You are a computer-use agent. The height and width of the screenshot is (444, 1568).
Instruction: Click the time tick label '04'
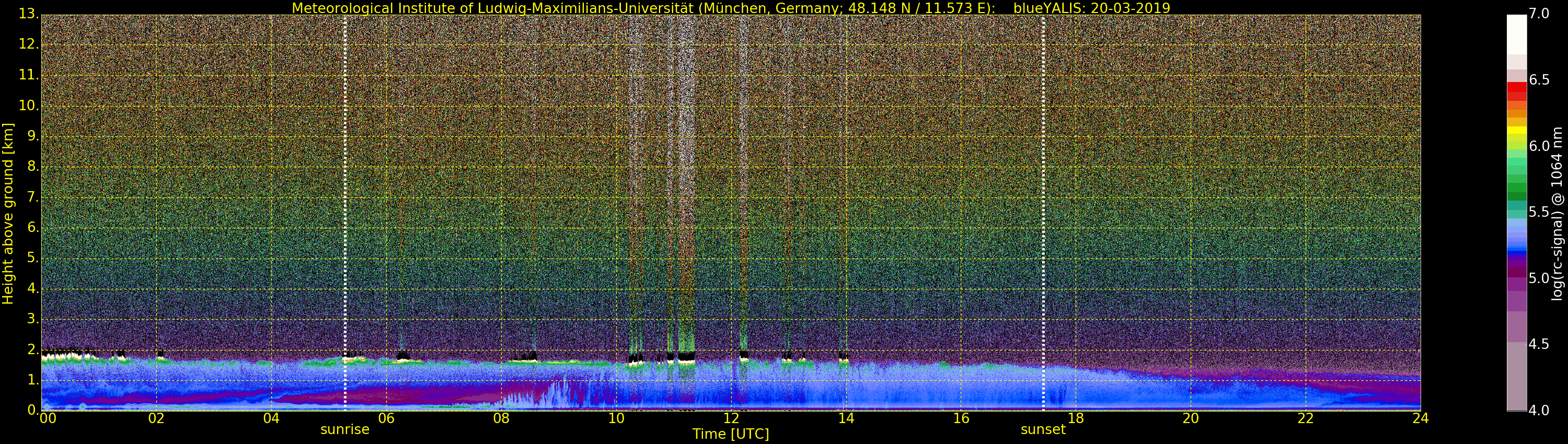[x=271, y=418]
